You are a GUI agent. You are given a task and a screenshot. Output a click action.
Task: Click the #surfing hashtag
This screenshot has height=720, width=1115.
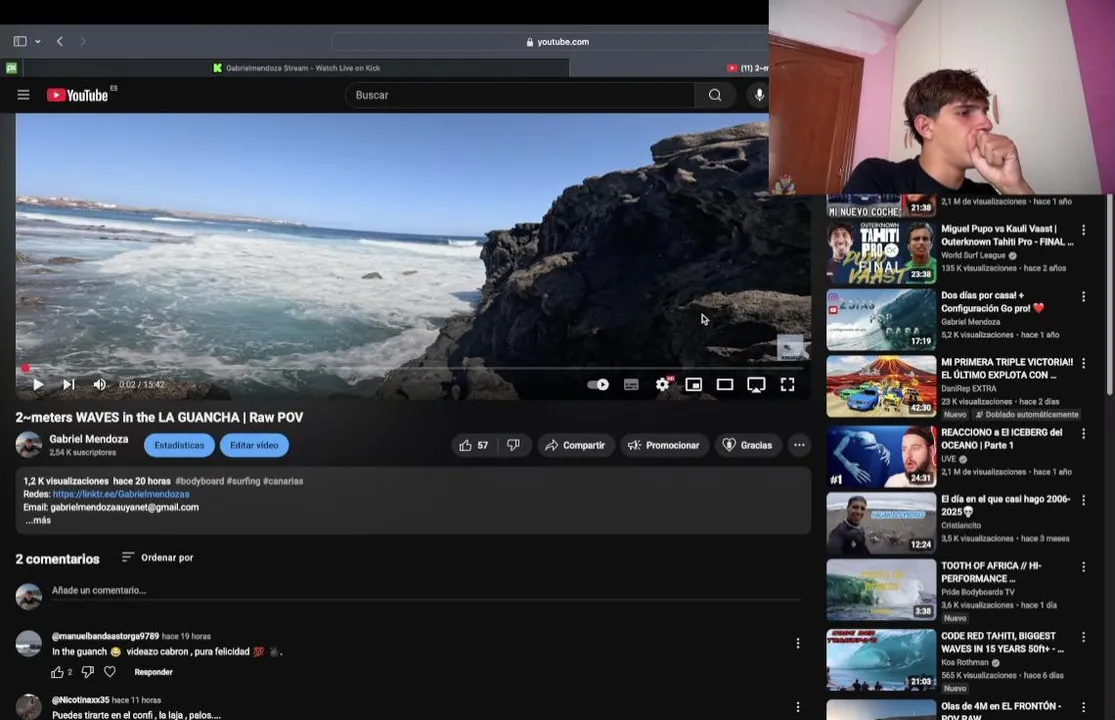243,481
